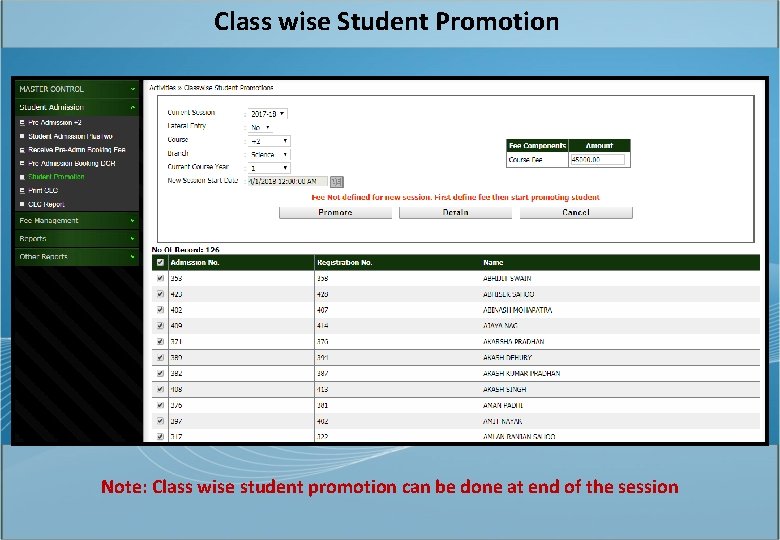
Task: Click the bullet icon beside Print CLC
Action: pyautogui.click(x=22, y=190)
